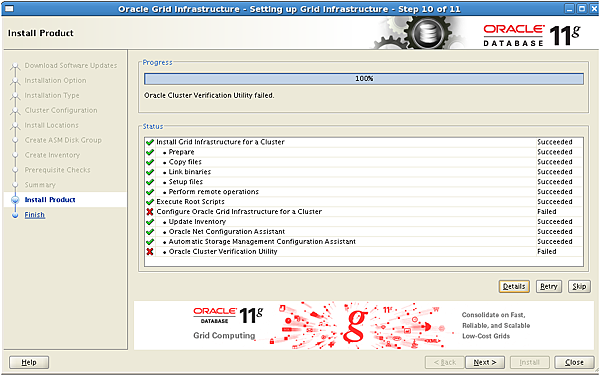Click the 'Install Product' page heading

[x=41, y=33]
